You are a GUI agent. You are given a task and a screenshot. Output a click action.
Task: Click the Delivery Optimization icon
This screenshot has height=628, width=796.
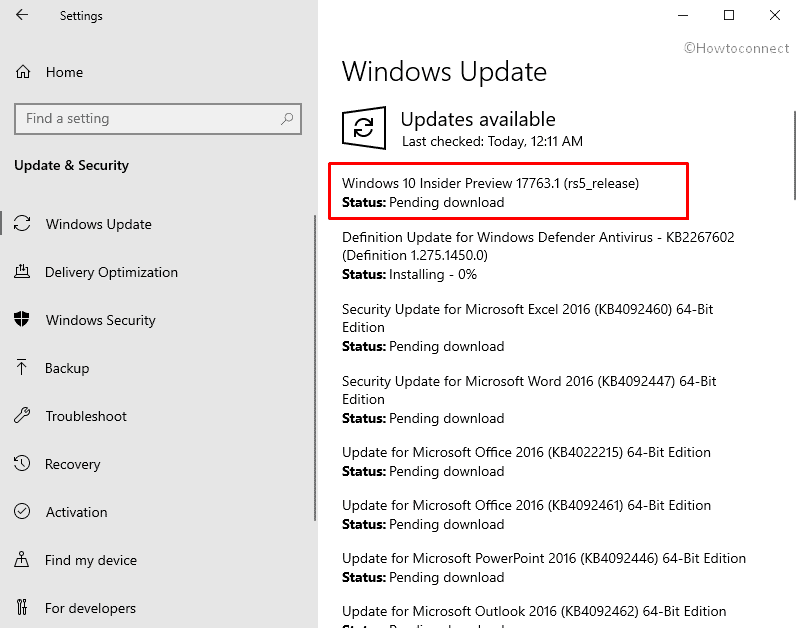tap(22, 272)
